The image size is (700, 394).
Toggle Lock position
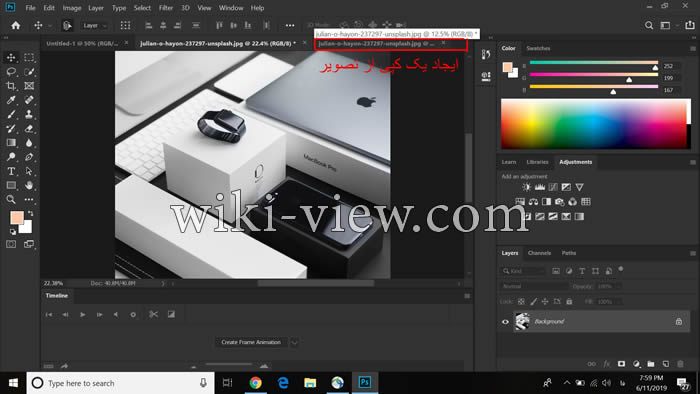(x=545, y=302)
